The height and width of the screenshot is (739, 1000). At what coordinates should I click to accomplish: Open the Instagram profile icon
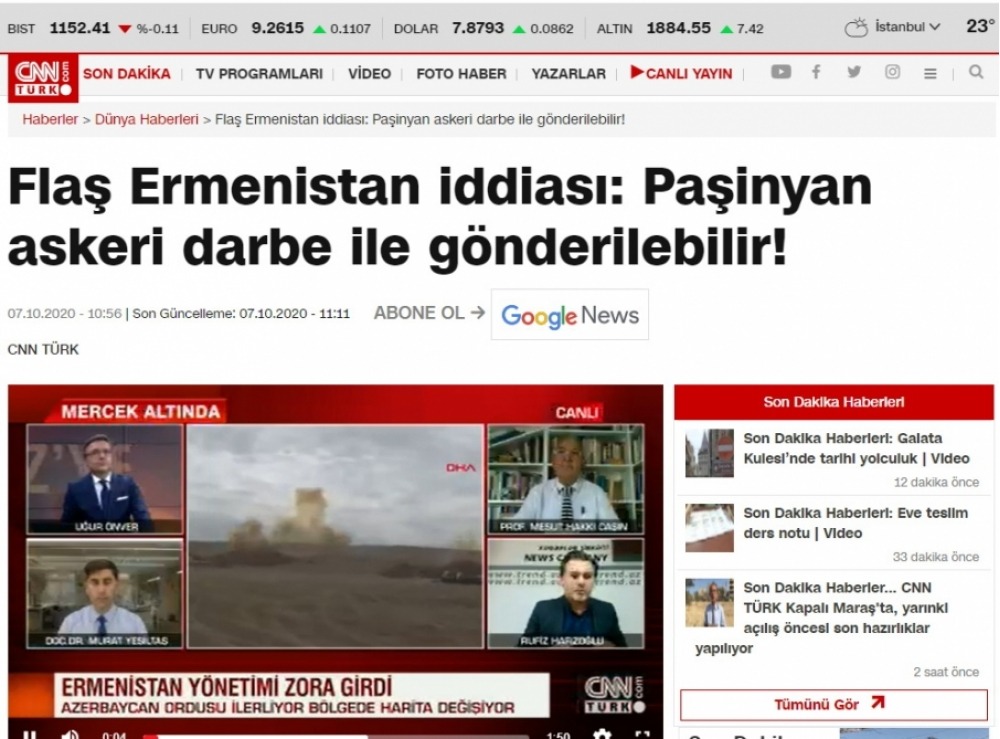pos(892,73)
